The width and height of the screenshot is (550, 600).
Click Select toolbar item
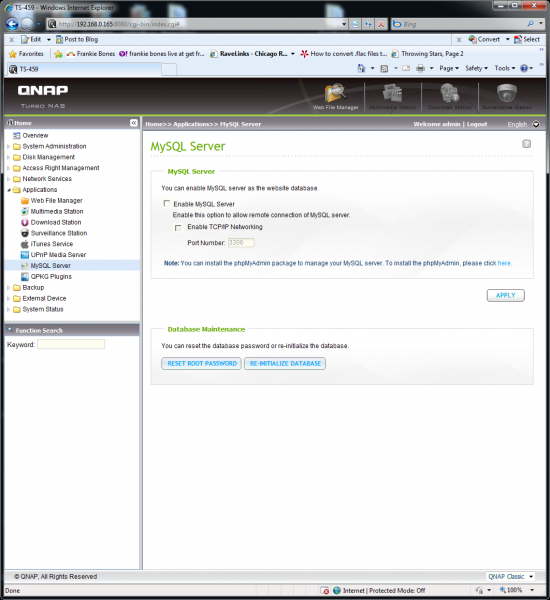tap(527, 39)
